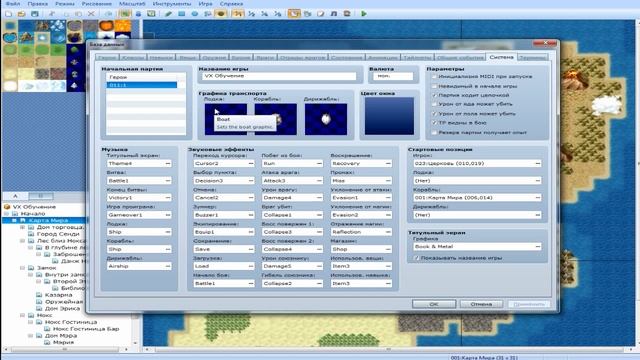Open ship start position 001:Карта Мира

coord(477,198)
